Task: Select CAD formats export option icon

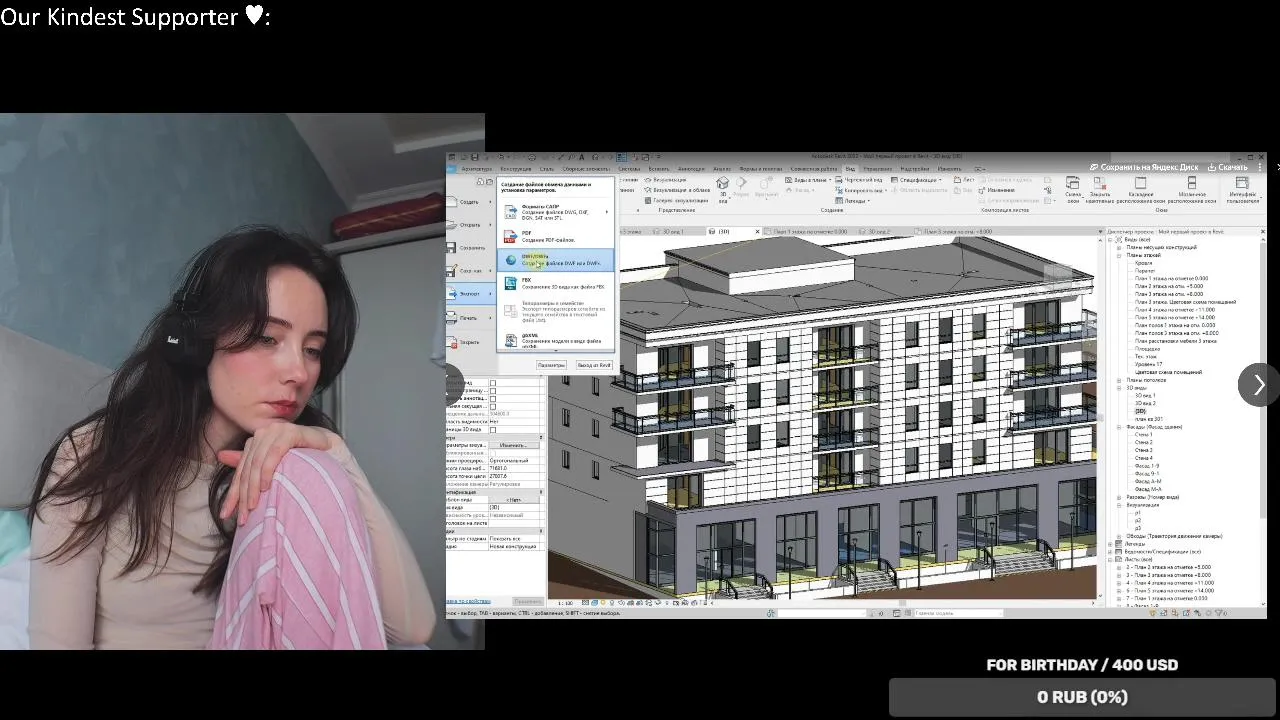Action: point(511,212)
